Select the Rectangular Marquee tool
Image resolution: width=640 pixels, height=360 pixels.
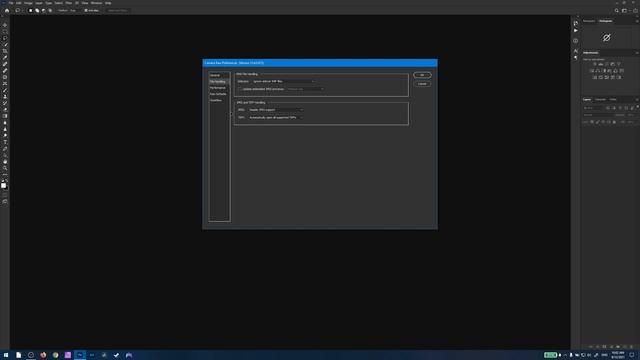coord(5,31)
